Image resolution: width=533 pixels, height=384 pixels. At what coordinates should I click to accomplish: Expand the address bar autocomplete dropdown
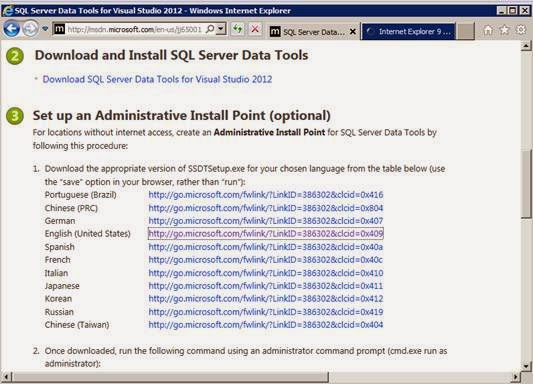pyautogui.click(x=221, y=29)
